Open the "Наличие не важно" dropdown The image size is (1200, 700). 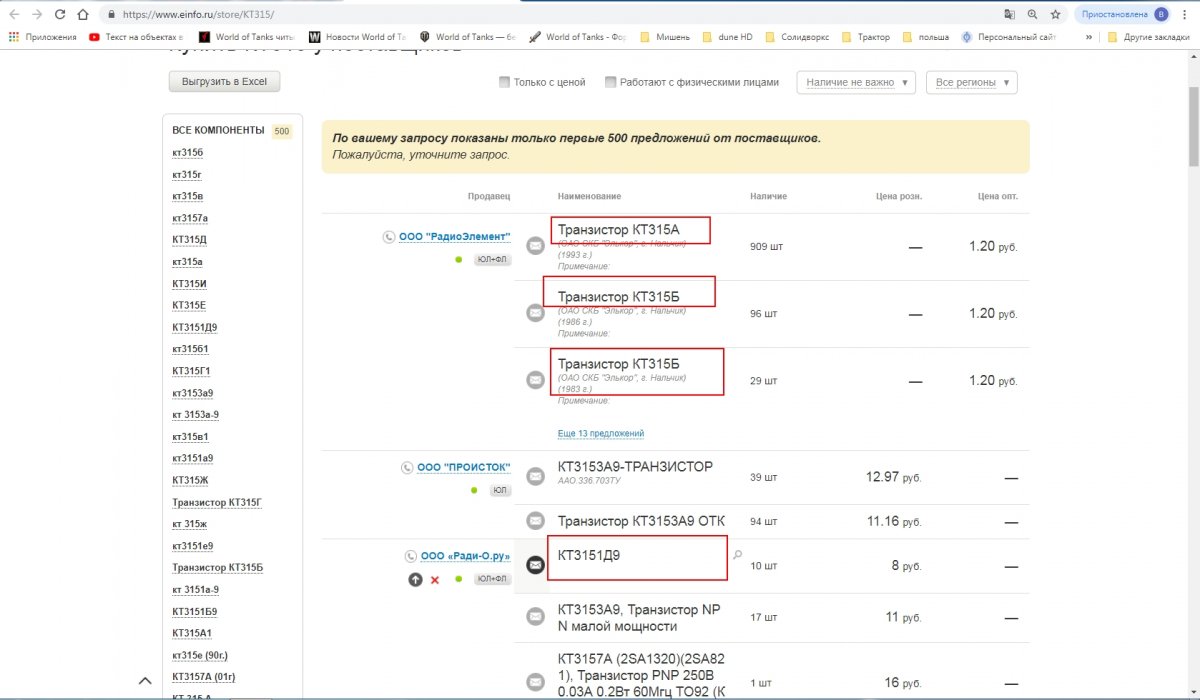coord(856,82)
